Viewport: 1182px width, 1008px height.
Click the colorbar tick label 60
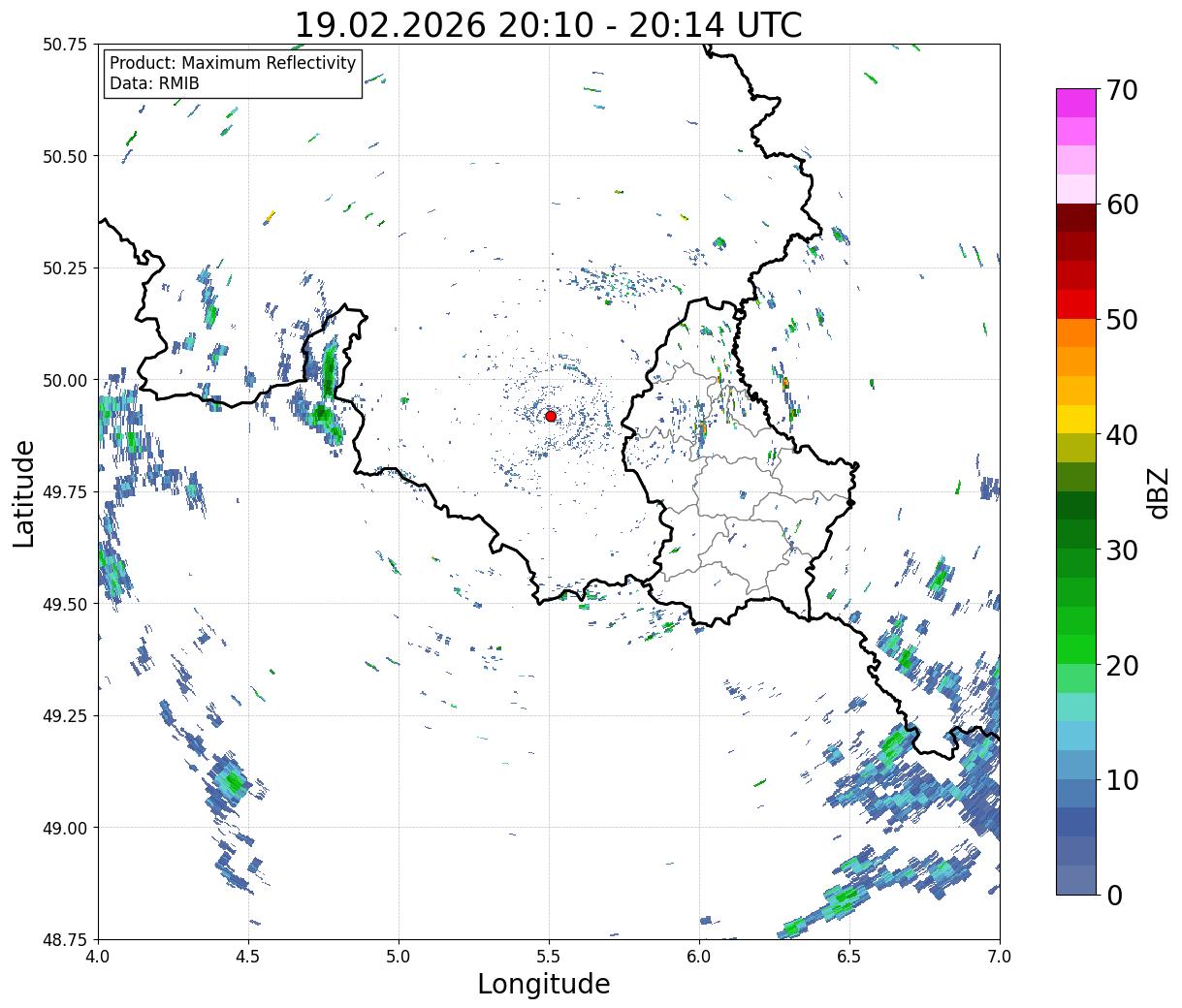1123,205
